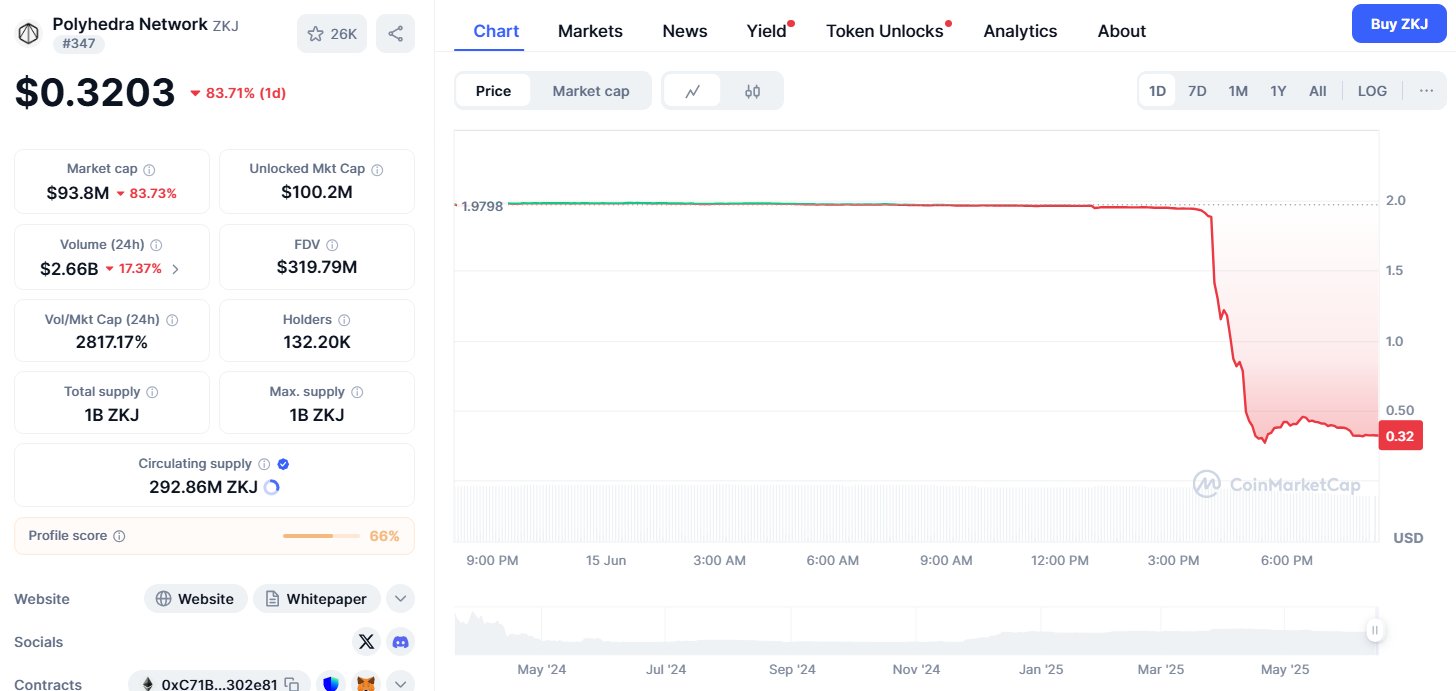The width and height of the screenshot is (1456, 691).
Task: Expand the Website links dropdown
Action: pos(400,599)
